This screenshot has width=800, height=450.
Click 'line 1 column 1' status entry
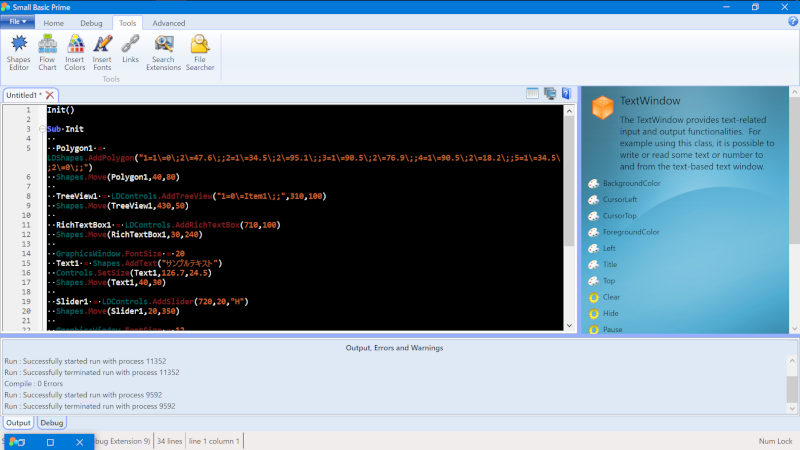pos(214,441)
